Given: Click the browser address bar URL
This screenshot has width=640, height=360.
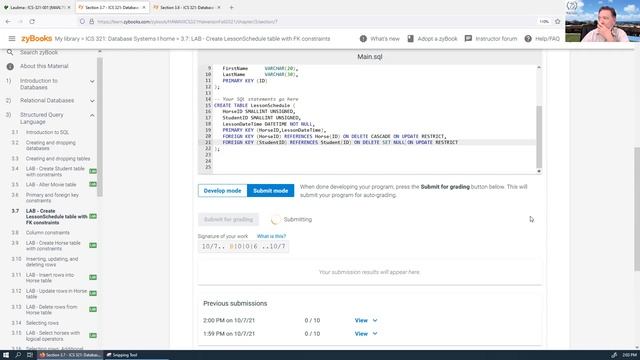Looking at the screenshot, I should click(187, 21).
